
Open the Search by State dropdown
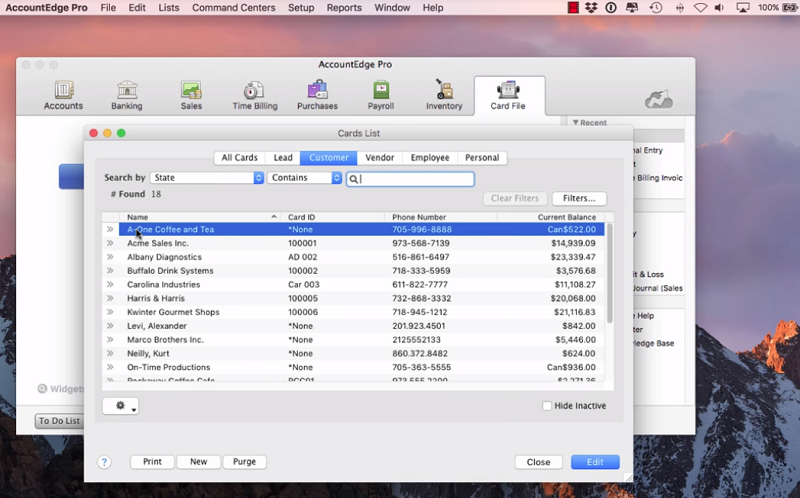click(x=207, y=178)
